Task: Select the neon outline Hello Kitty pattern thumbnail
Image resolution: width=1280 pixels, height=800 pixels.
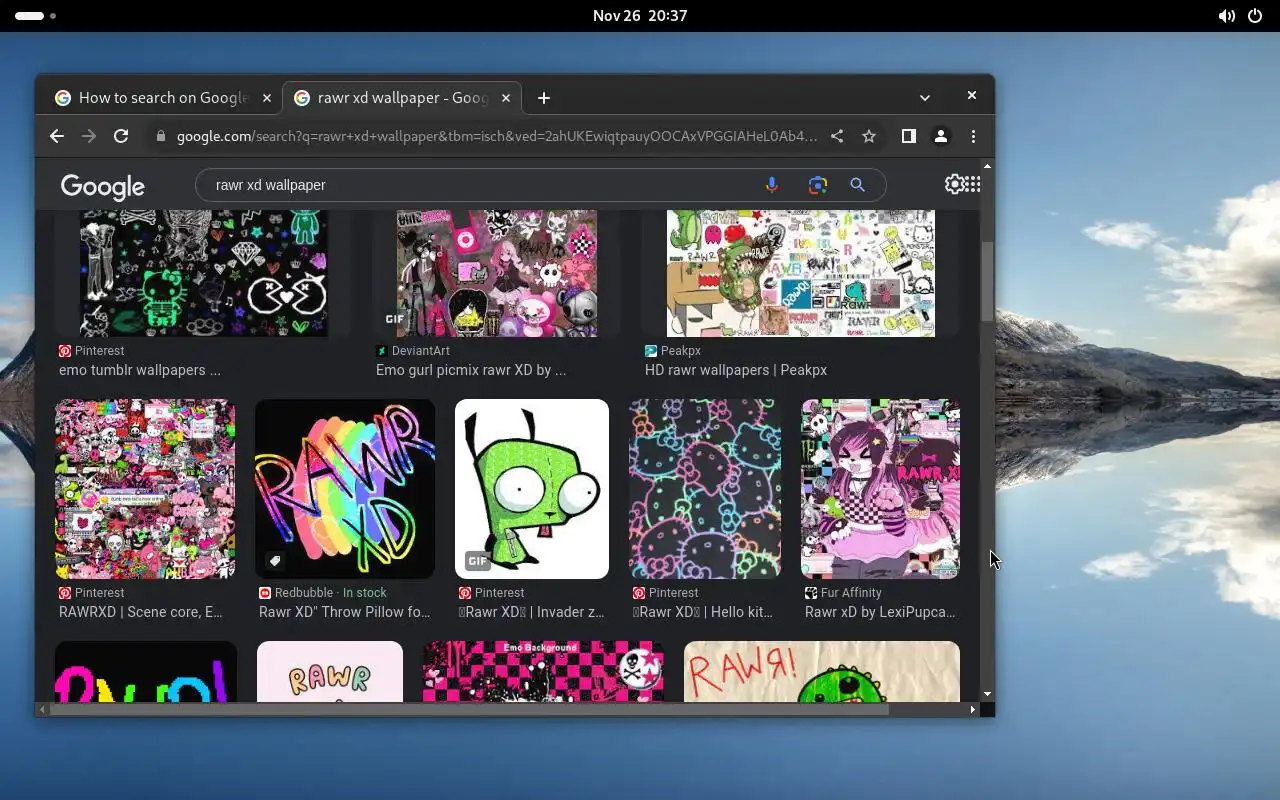Action: (x=705, y=489)
